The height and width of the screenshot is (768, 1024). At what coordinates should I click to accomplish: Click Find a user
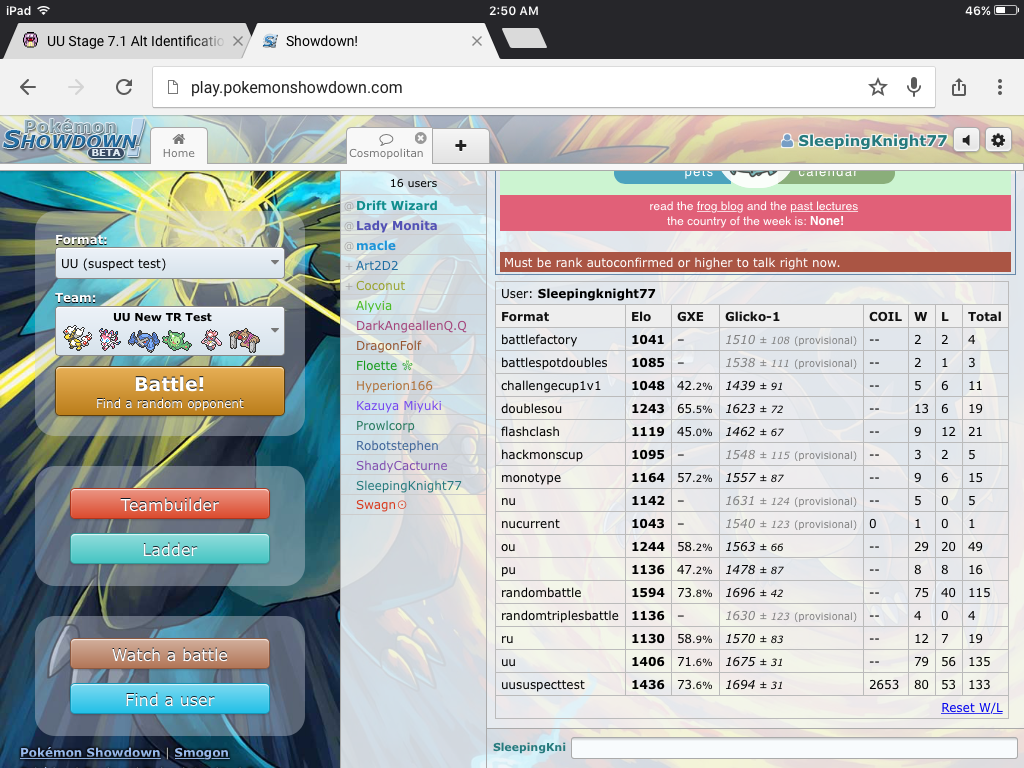pos(170,699)
